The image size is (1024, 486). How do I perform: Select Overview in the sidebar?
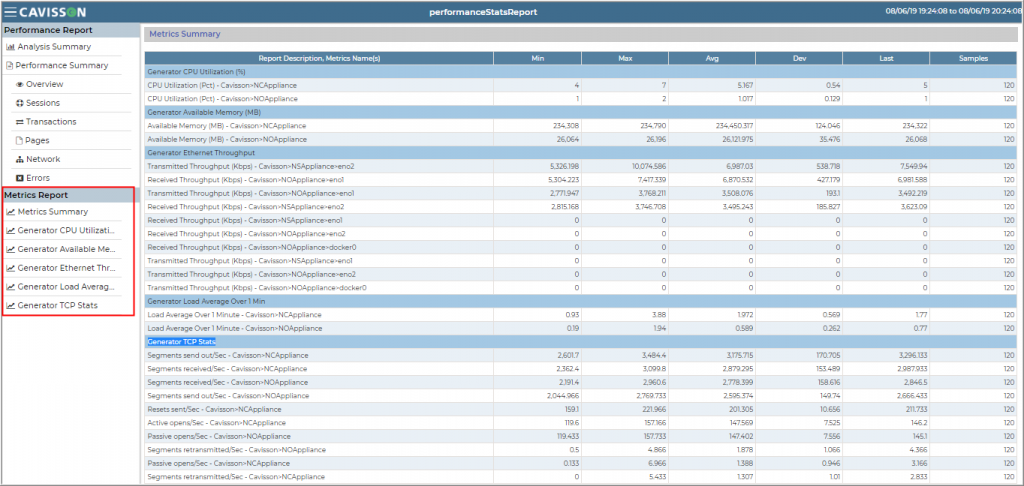(44, 84)
